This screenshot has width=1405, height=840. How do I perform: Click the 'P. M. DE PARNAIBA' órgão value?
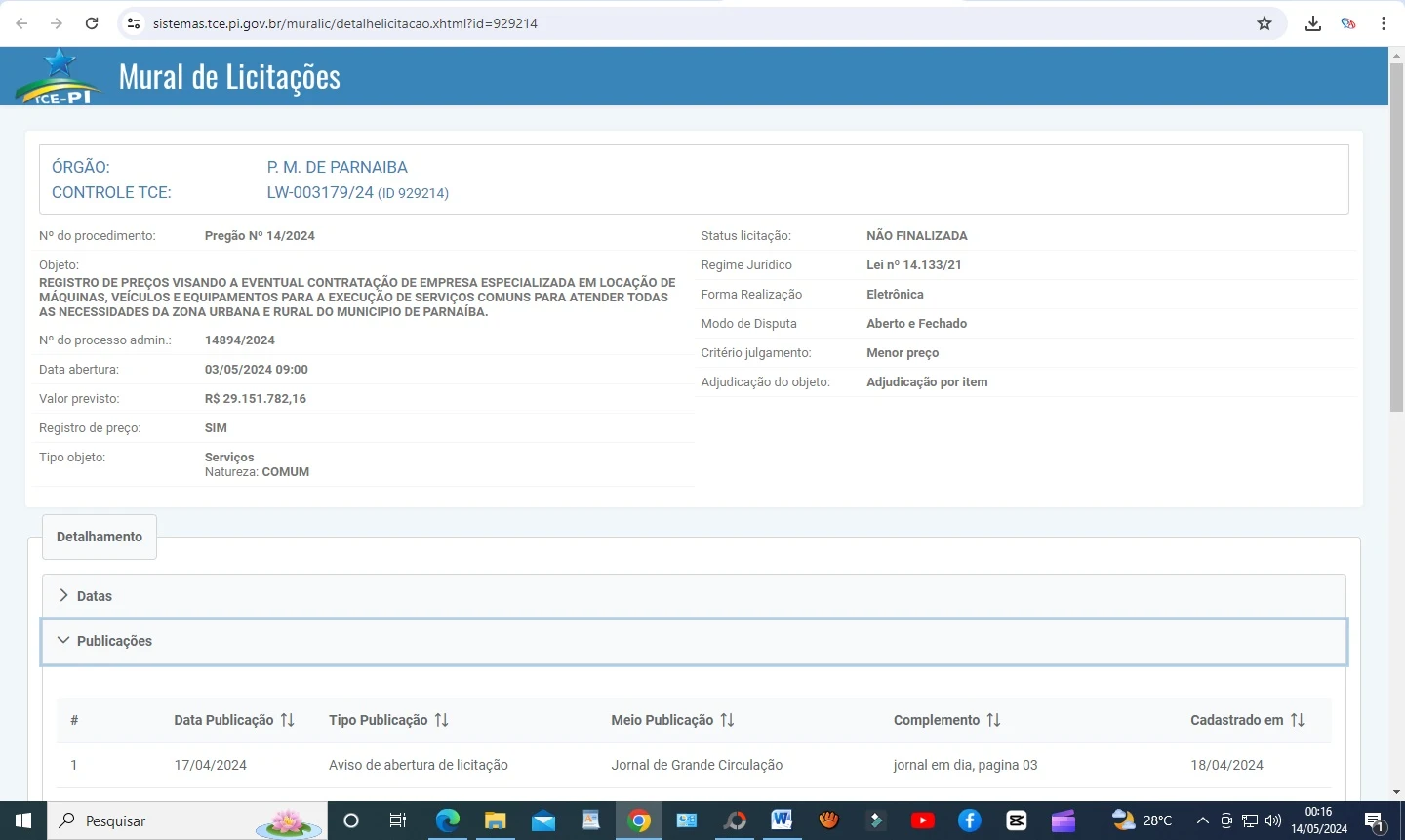pyautogui.click(x=338, y=167)
